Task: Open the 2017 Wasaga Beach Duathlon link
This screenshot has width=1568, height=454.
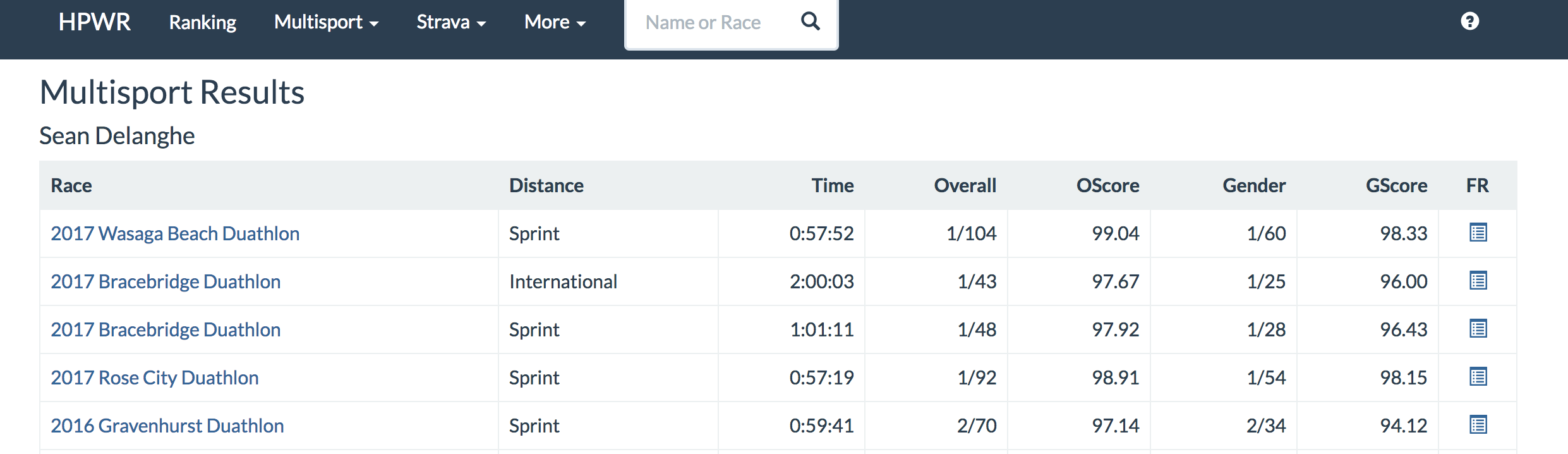Action: point(175,233)
